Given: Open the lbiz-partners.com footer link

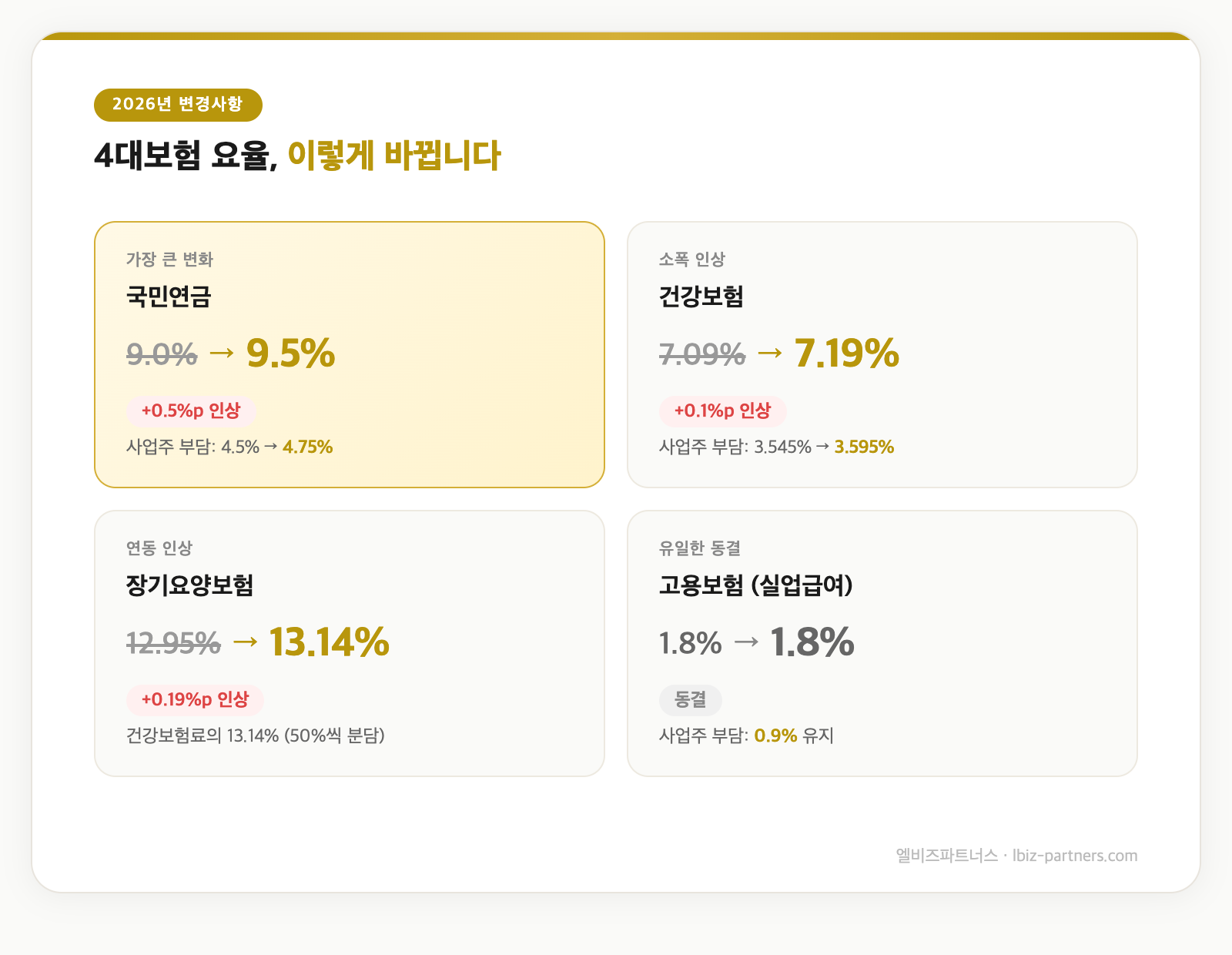Looking at the screenshot, I should coord(1075,855).
